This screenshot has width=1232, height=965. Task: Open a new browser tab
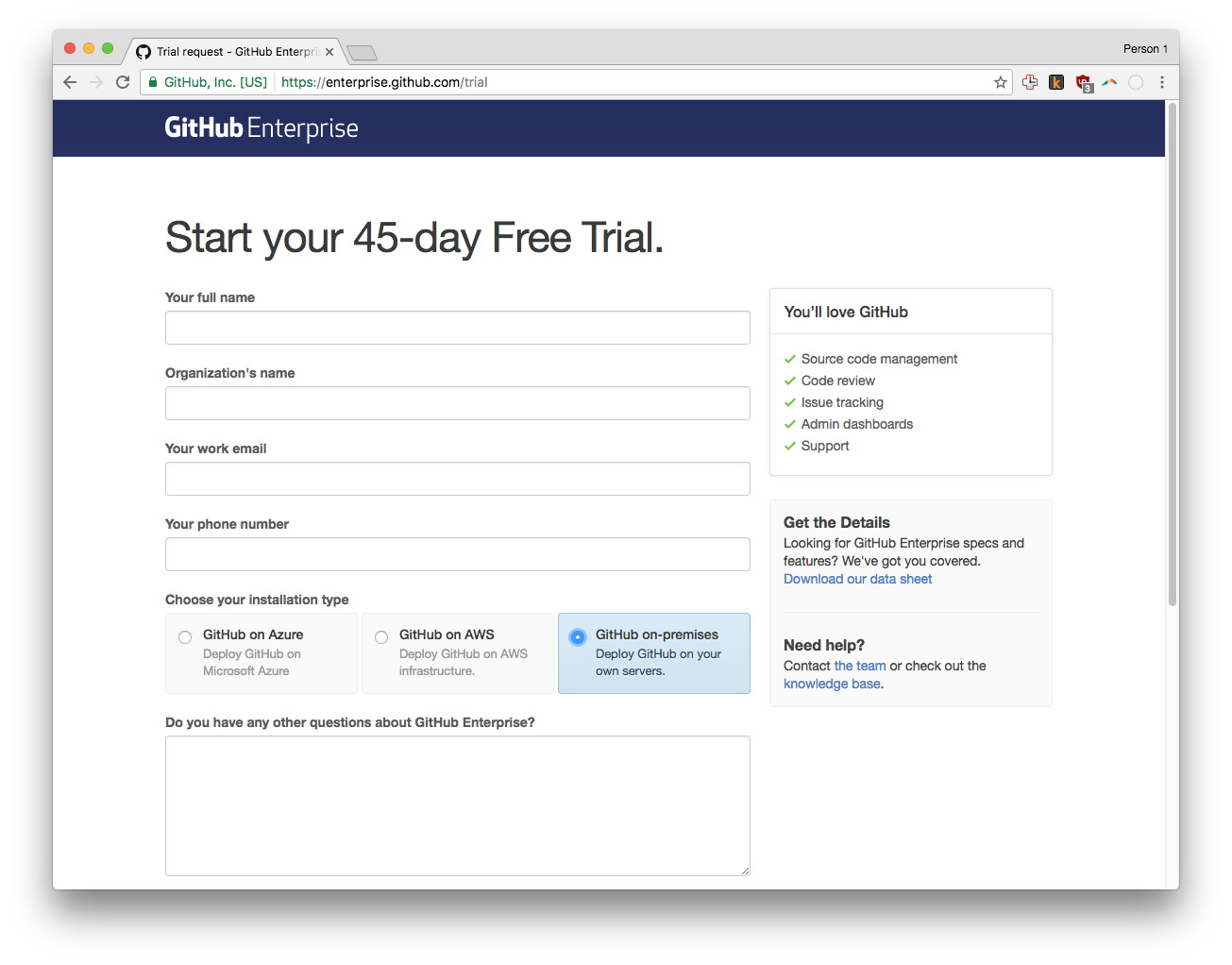[x=363, y=53]
